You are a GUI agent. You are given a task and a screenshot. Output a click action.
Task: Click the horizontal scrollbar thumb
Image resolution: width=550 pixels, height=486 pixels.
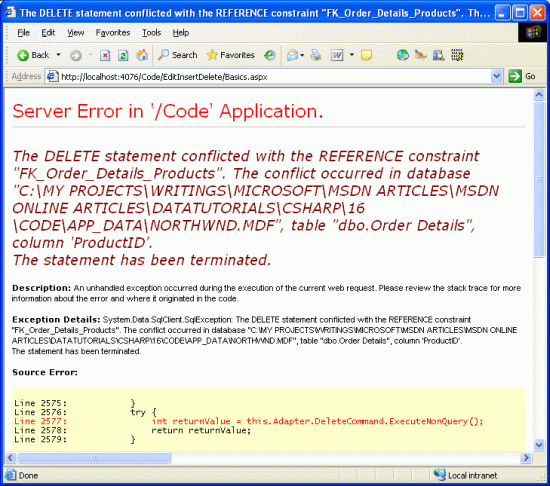94,458
